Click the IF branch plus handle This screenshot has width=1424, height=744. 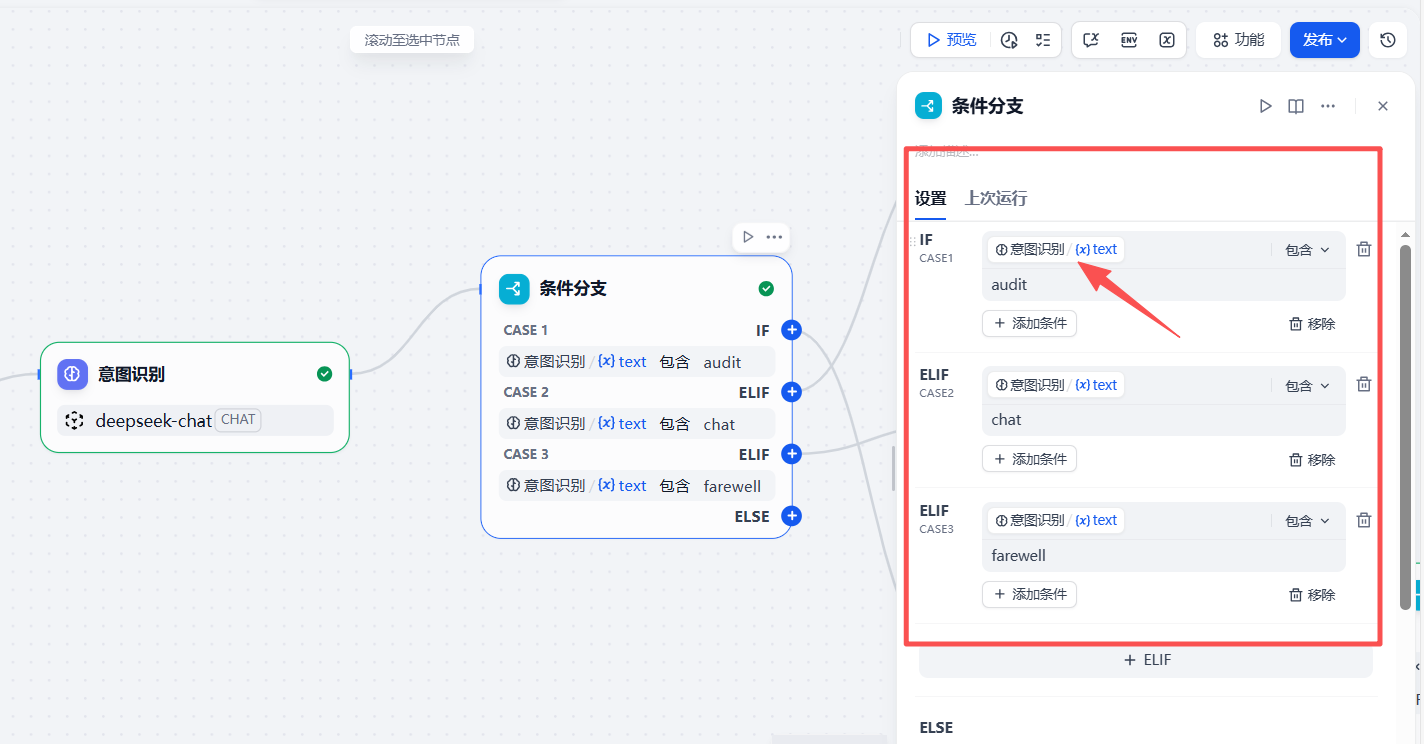(791, 330)
